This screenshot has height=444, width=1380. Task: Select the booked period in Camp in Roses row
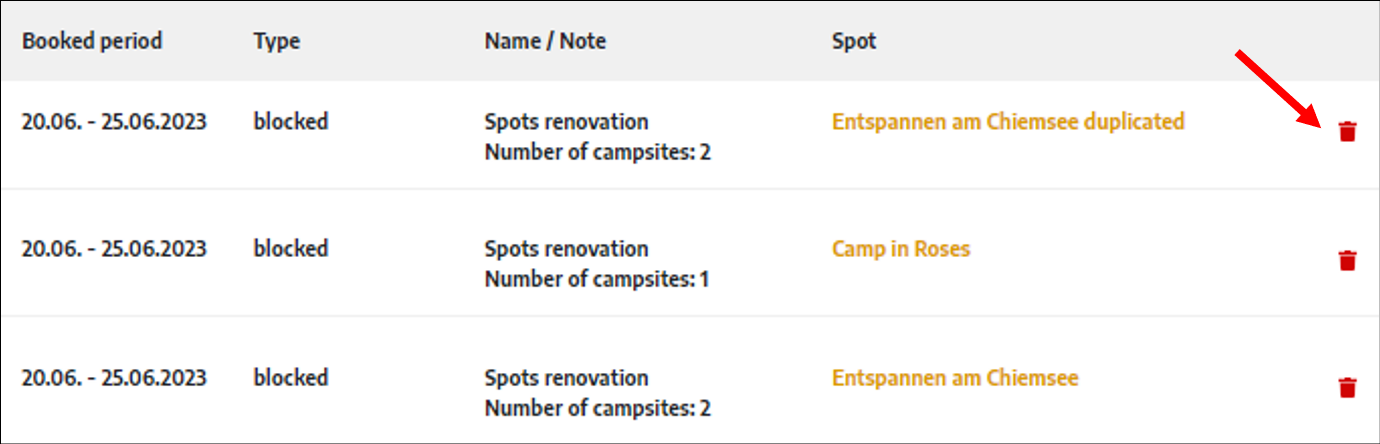[x=114, y=249]
